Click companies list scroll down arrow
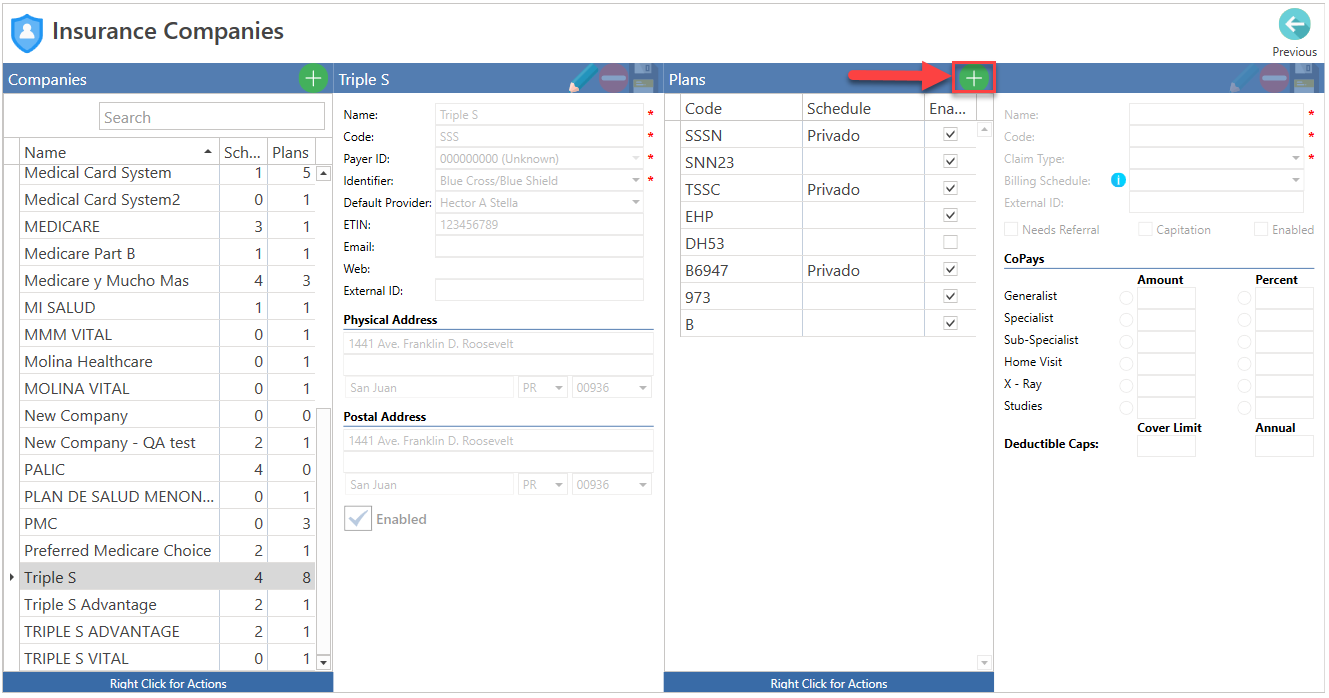 coord(322,661)
